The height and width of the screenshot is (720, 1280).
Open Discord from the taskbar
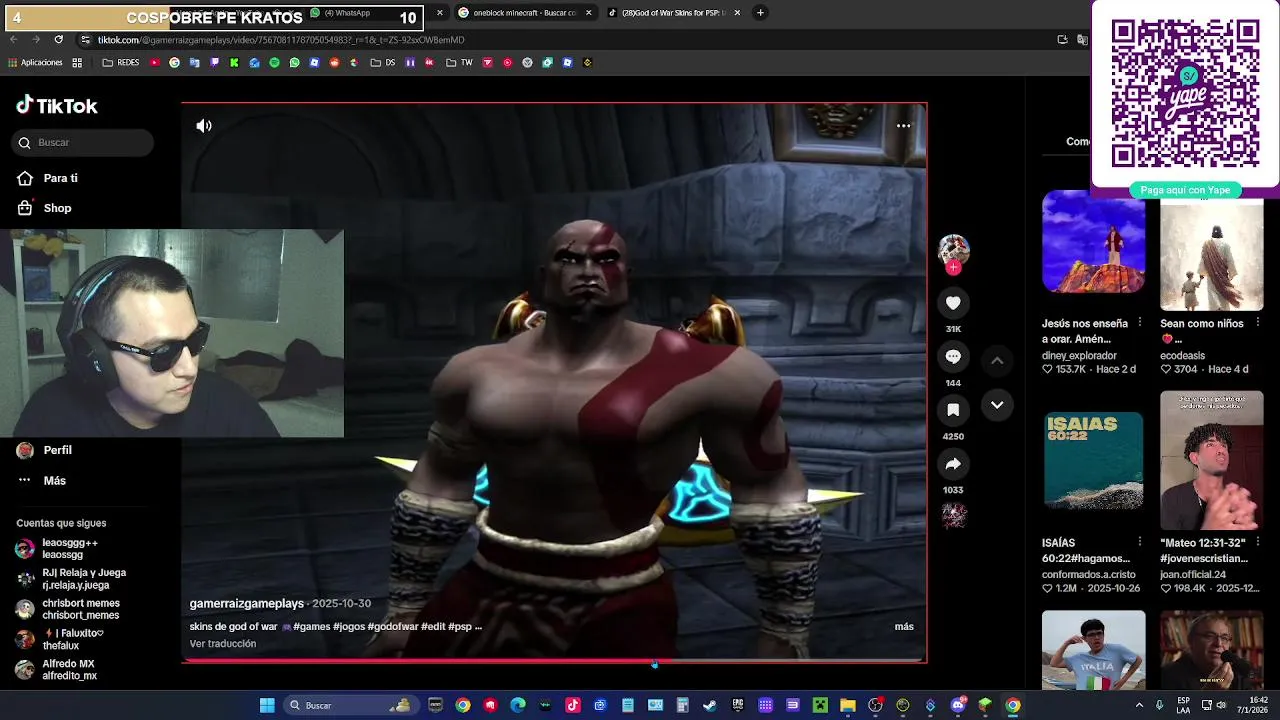[x=958, y=705]
